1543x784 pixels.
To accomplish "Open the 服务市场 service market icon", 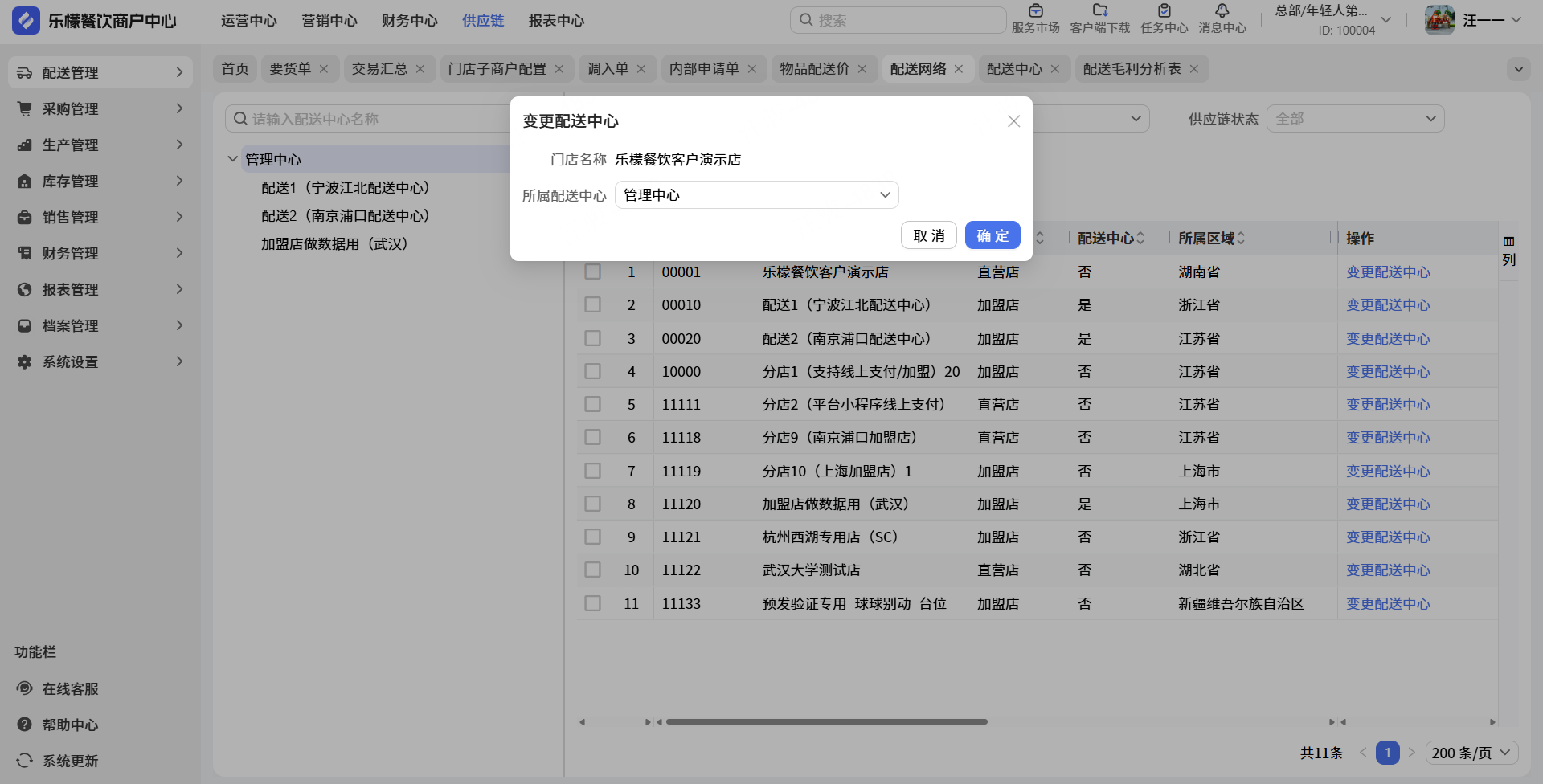I will coord(1035,11).
